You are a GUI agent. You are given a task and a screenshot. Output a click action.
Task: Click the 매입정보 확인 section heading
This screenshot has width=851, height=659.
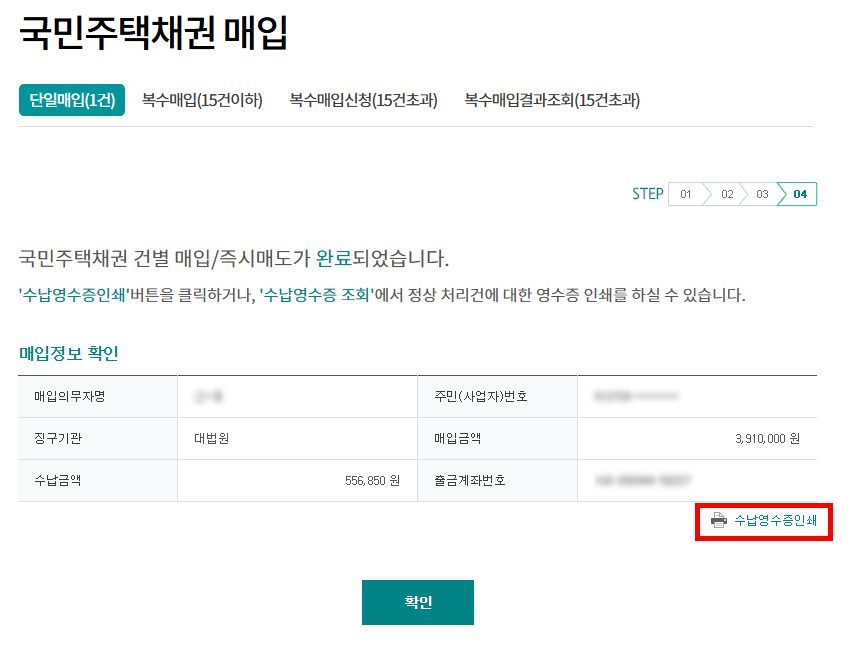click(69, 353)
